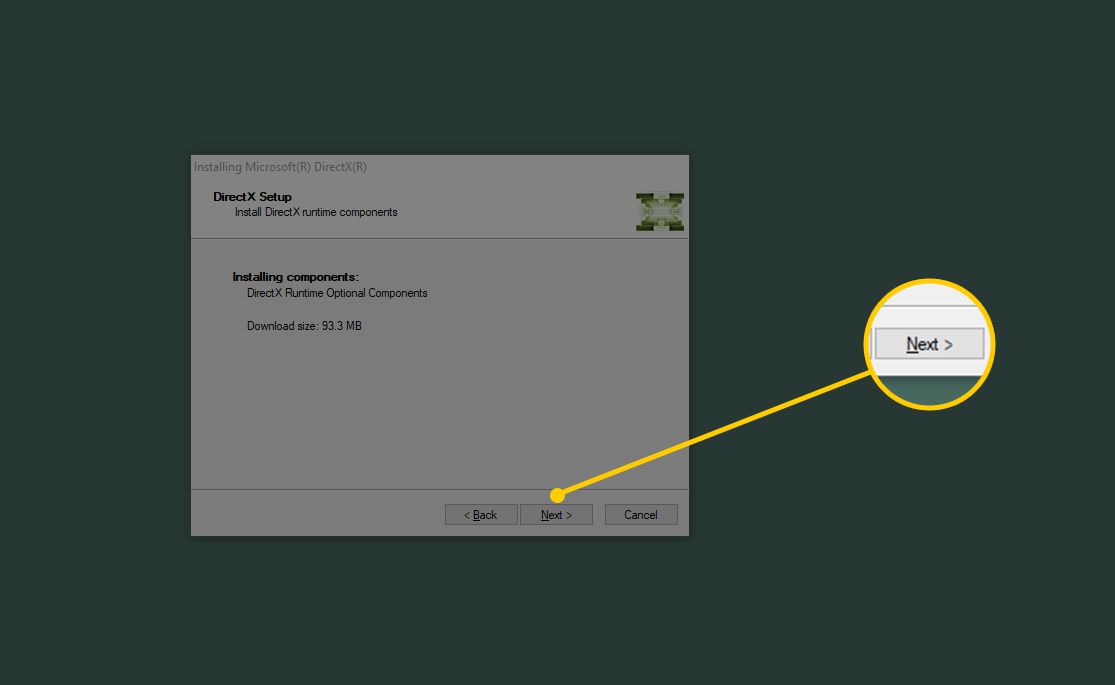Click the 'Installing Microsoft(R) DirectX(R)' title bar

coord(439,167)
